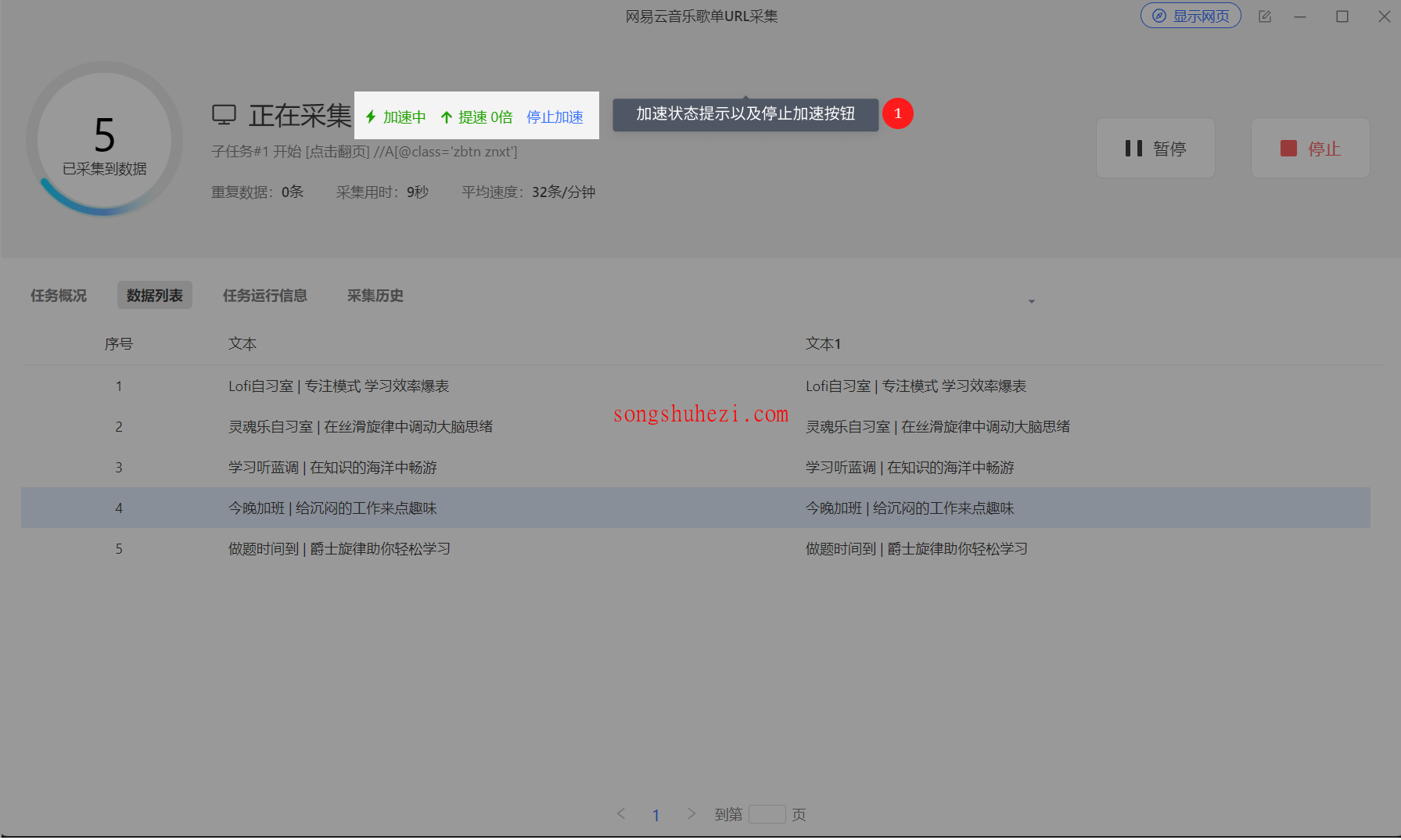This screenshot has height=840, width=1401.
Task: Open the 采集历史 tab
Action: tap(375, 295)
